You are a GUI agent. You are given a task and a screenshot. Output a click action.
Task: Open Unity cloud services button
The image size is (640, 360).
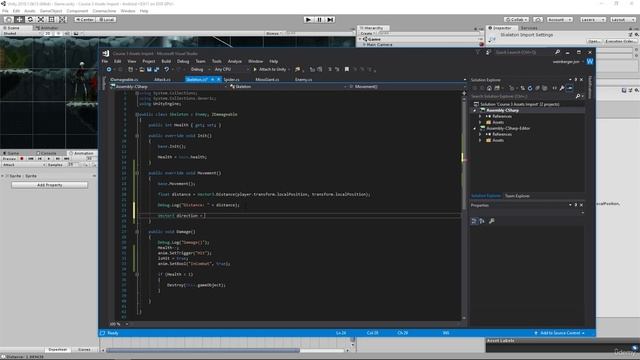[x=538, y=20]
